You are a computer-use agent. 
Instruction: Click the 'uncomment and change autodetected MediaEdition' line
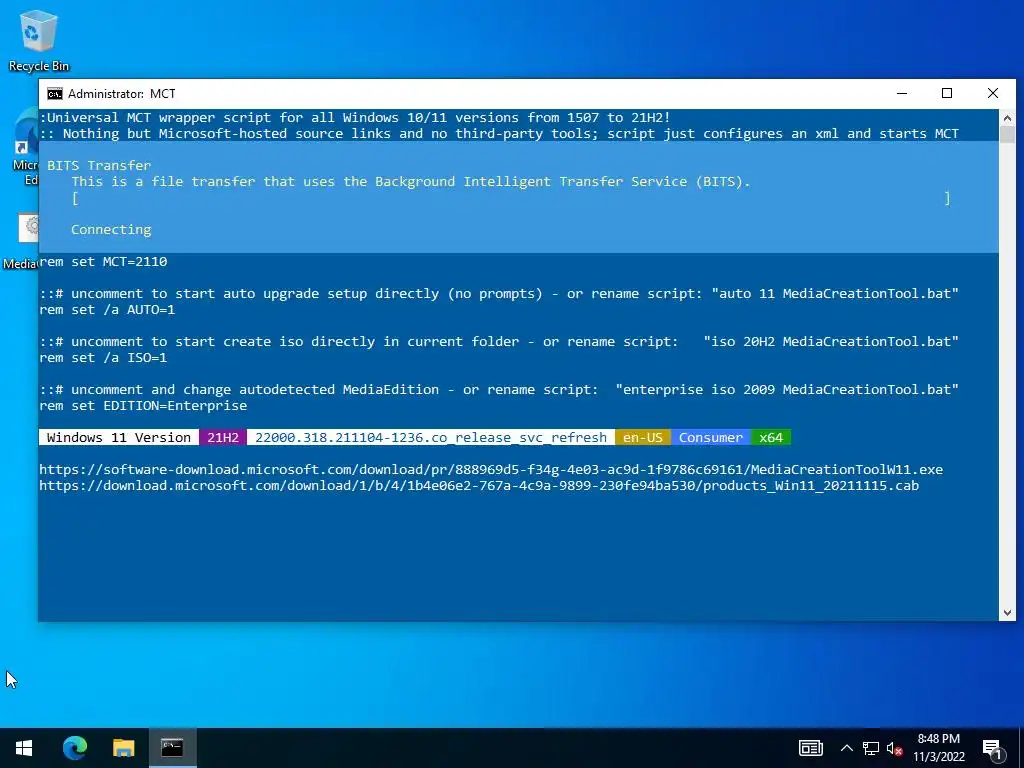[x=499, y=390]
